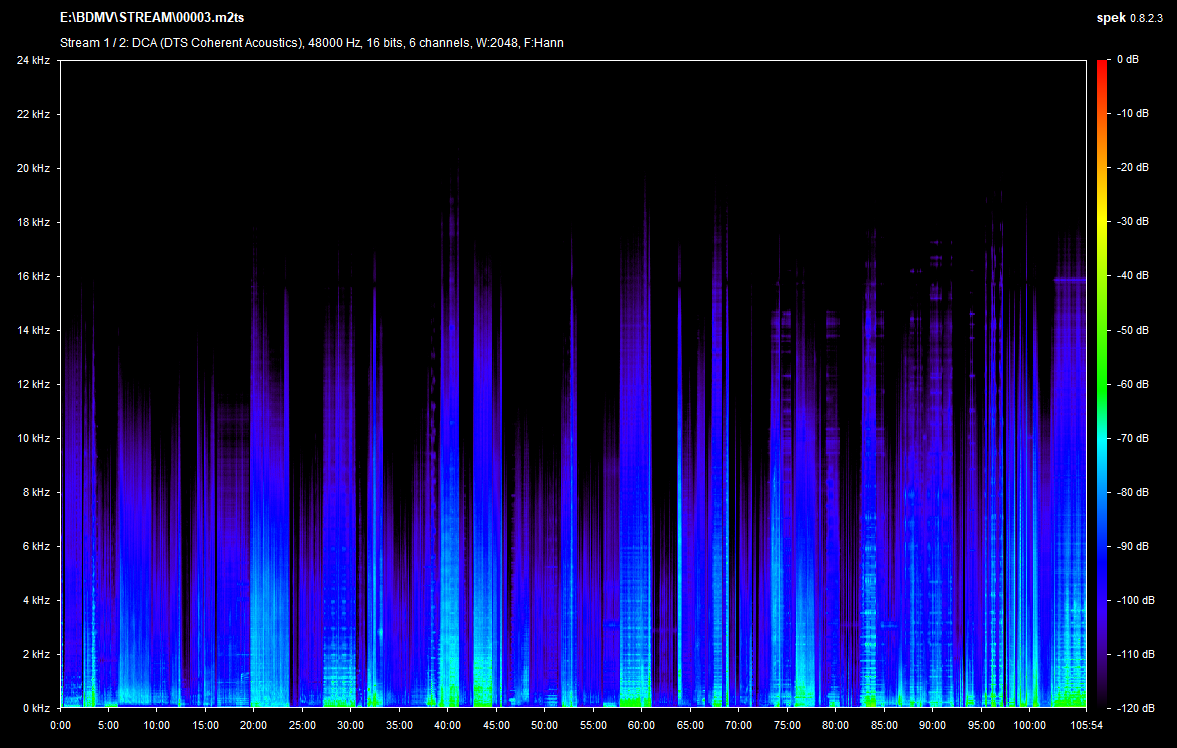Click the 6 kHz frequency axis label

pyautogui.click(x=36, y=546)
